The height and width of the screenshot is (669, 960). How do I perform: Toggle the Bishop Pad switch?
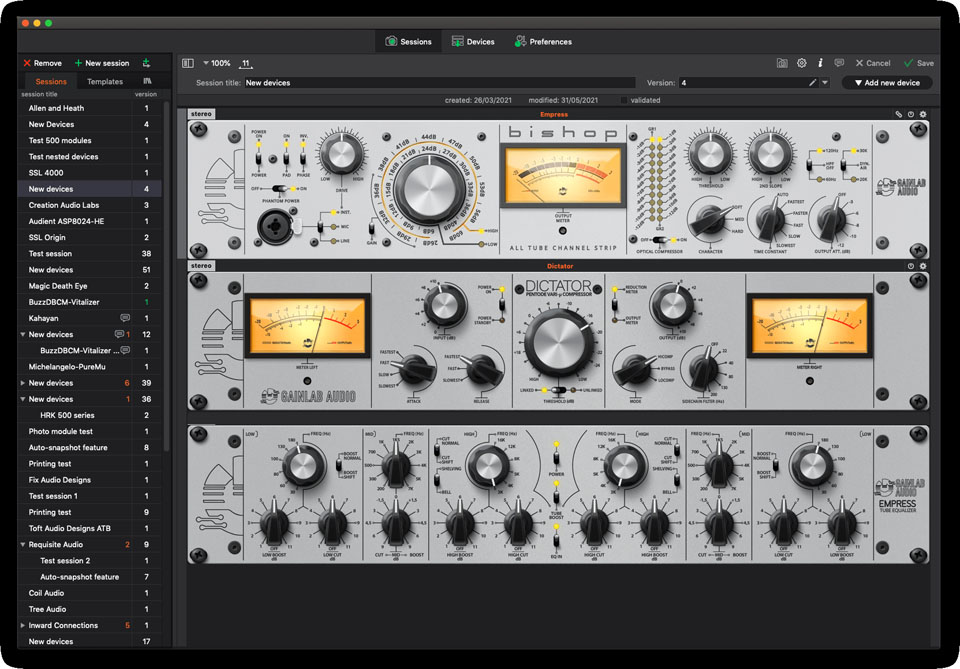(286, 157)
